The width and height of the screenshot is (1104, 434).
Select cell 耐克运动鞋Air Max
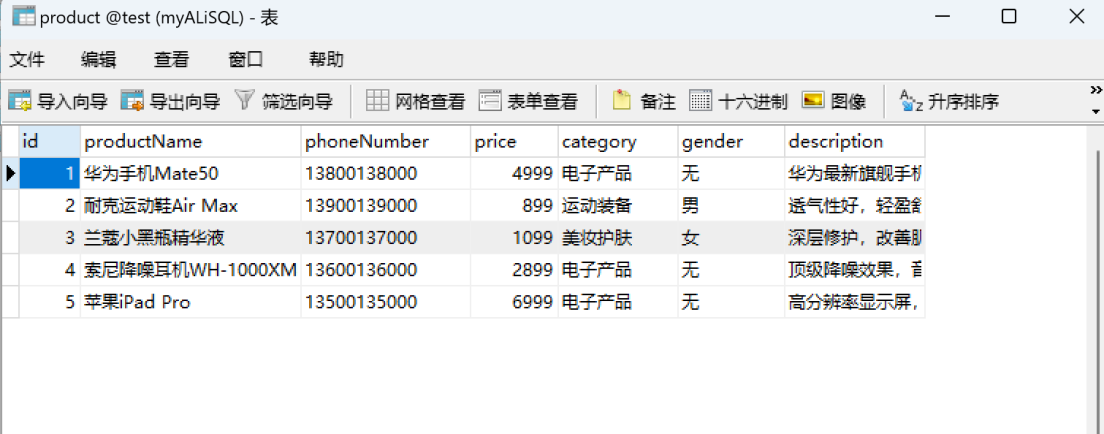pyautogui.click(x=191, y=206)
